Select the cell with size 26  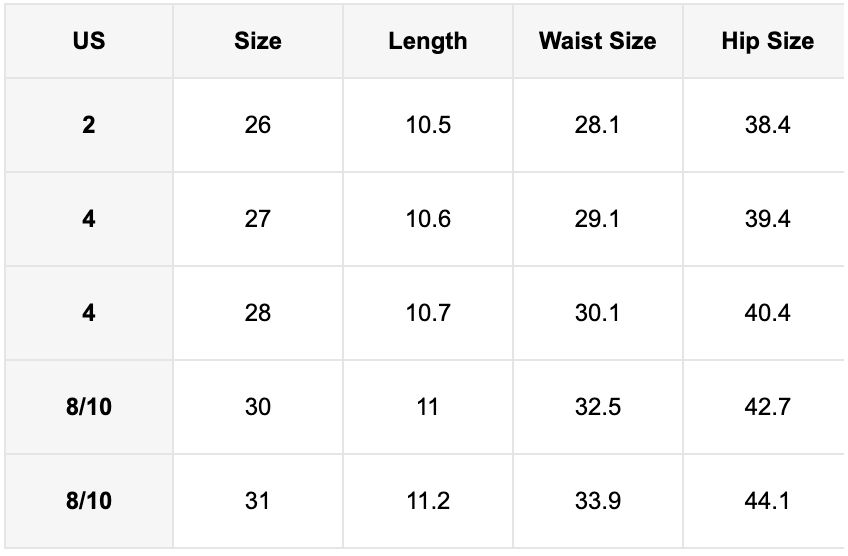[257, 125]
